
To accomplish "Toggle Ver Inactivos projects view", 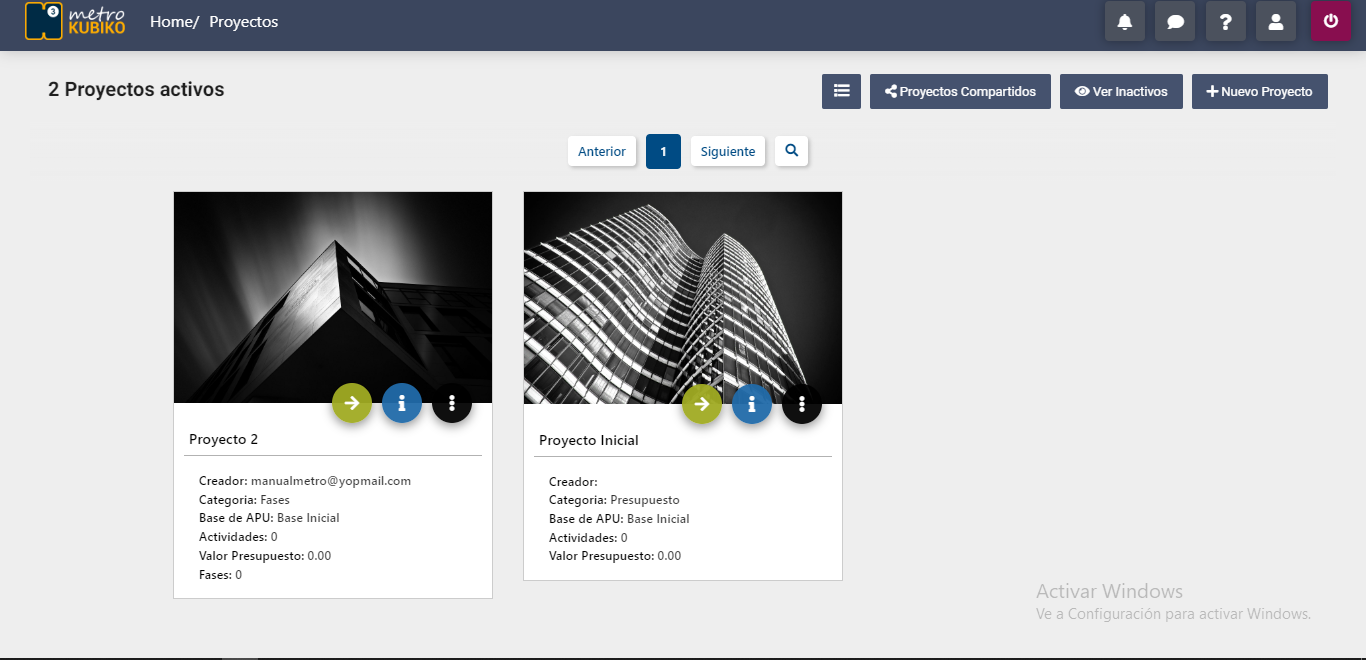I will pos(1121,91).
